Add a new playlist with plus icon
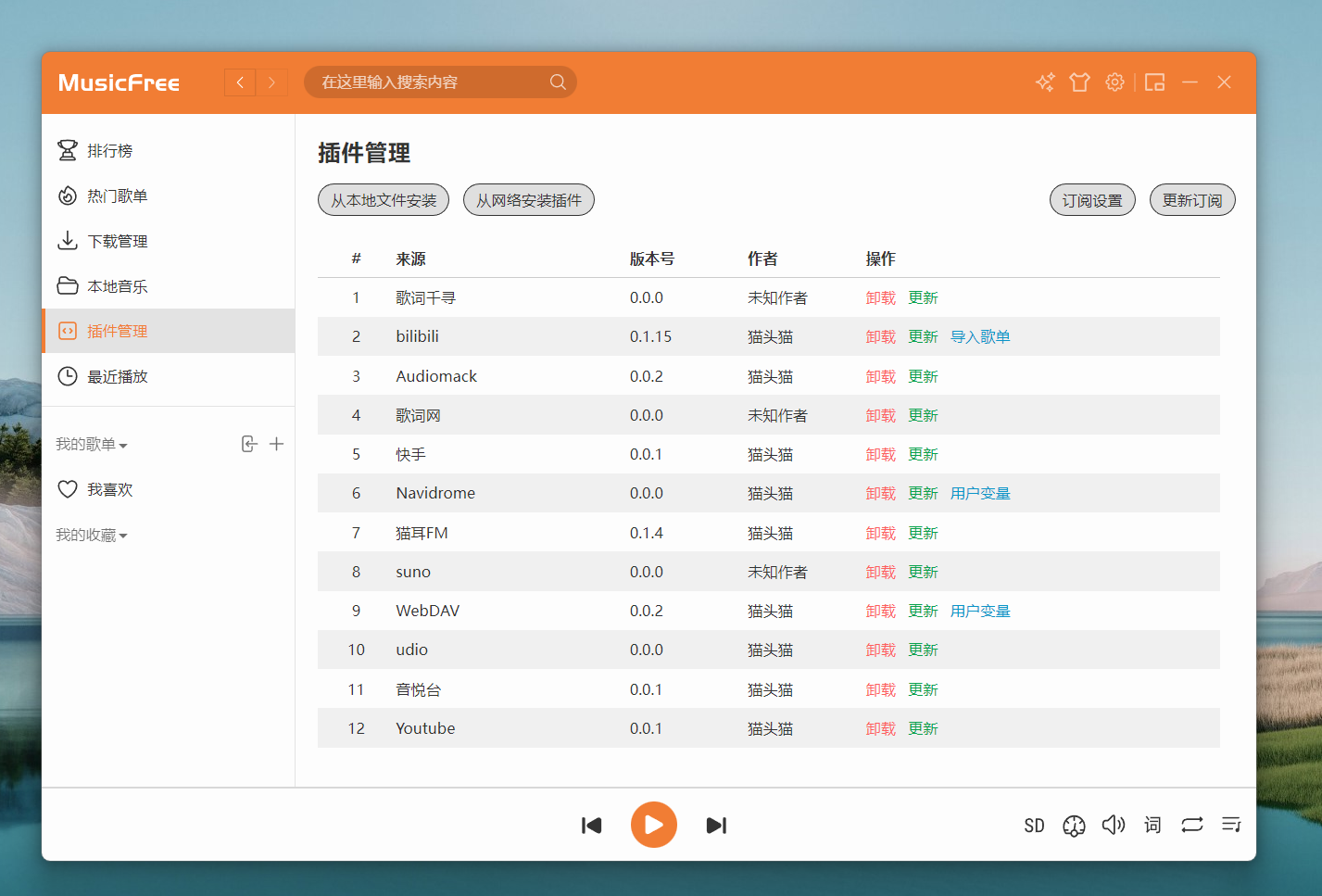The width and height of the screenshot is (1322, 896). pyautogui.click(x=276, y=444)
